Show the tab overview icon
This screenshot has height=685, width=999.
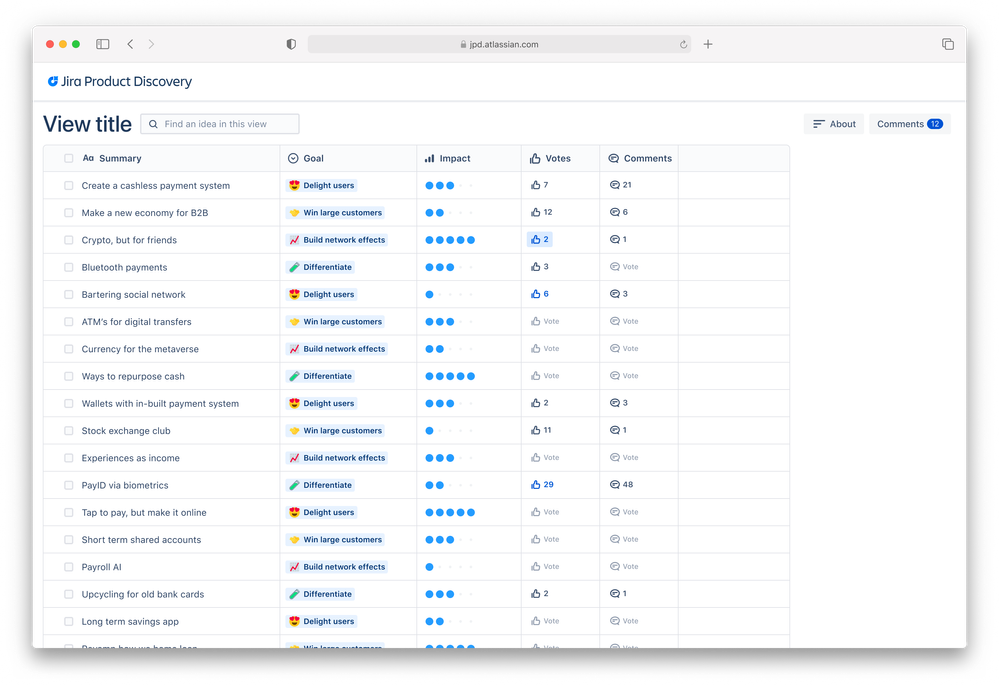click(x=948, y=44)
